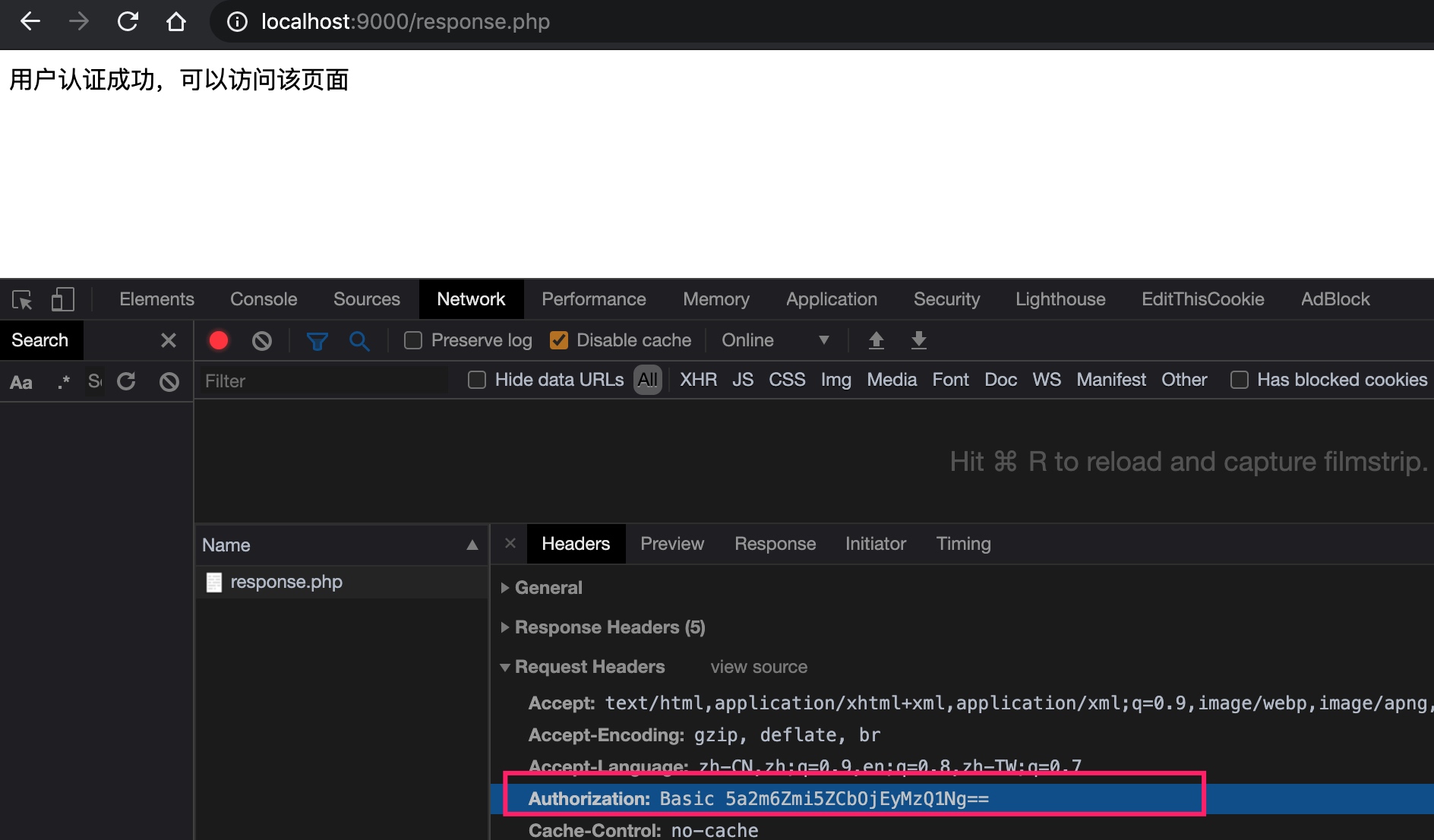Viewport: 1434px width, 840px height.
Task: Filter requests by XHR
Action: [x=699, y=380]
